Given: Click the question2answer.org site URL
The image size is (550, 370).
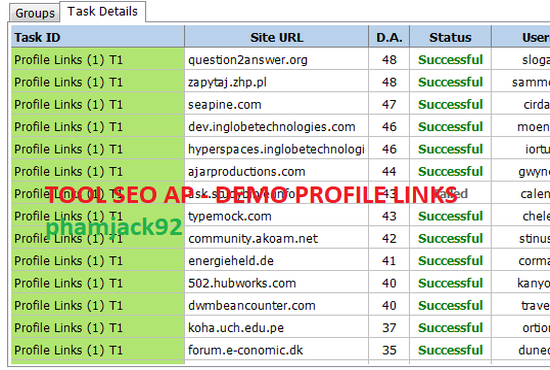Looking at the screenshot, I should [x=276, y=60].
